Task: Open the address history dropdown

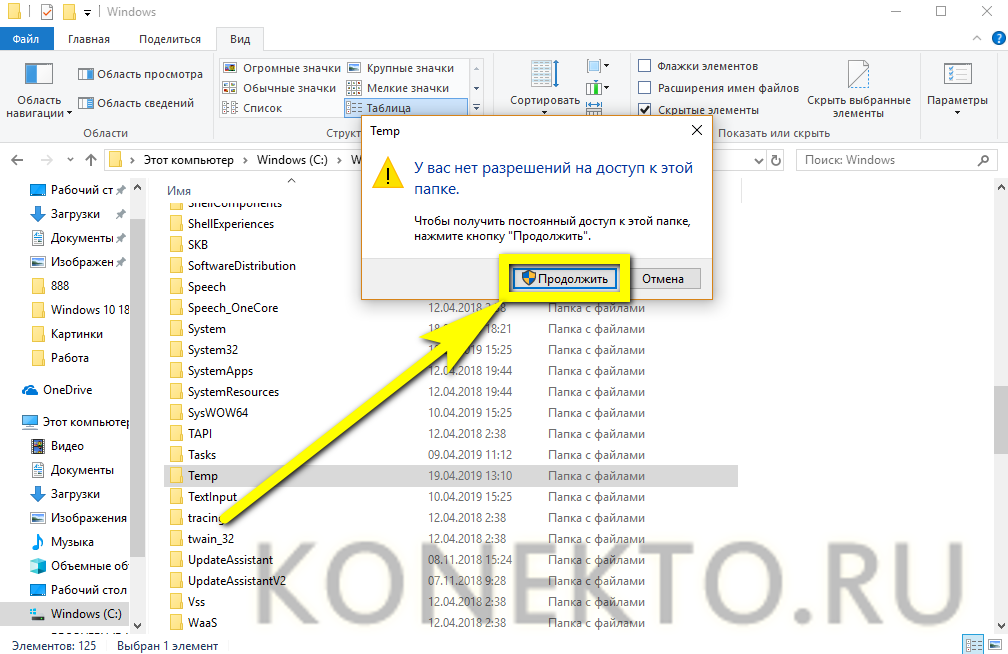Action: point(759,160)
